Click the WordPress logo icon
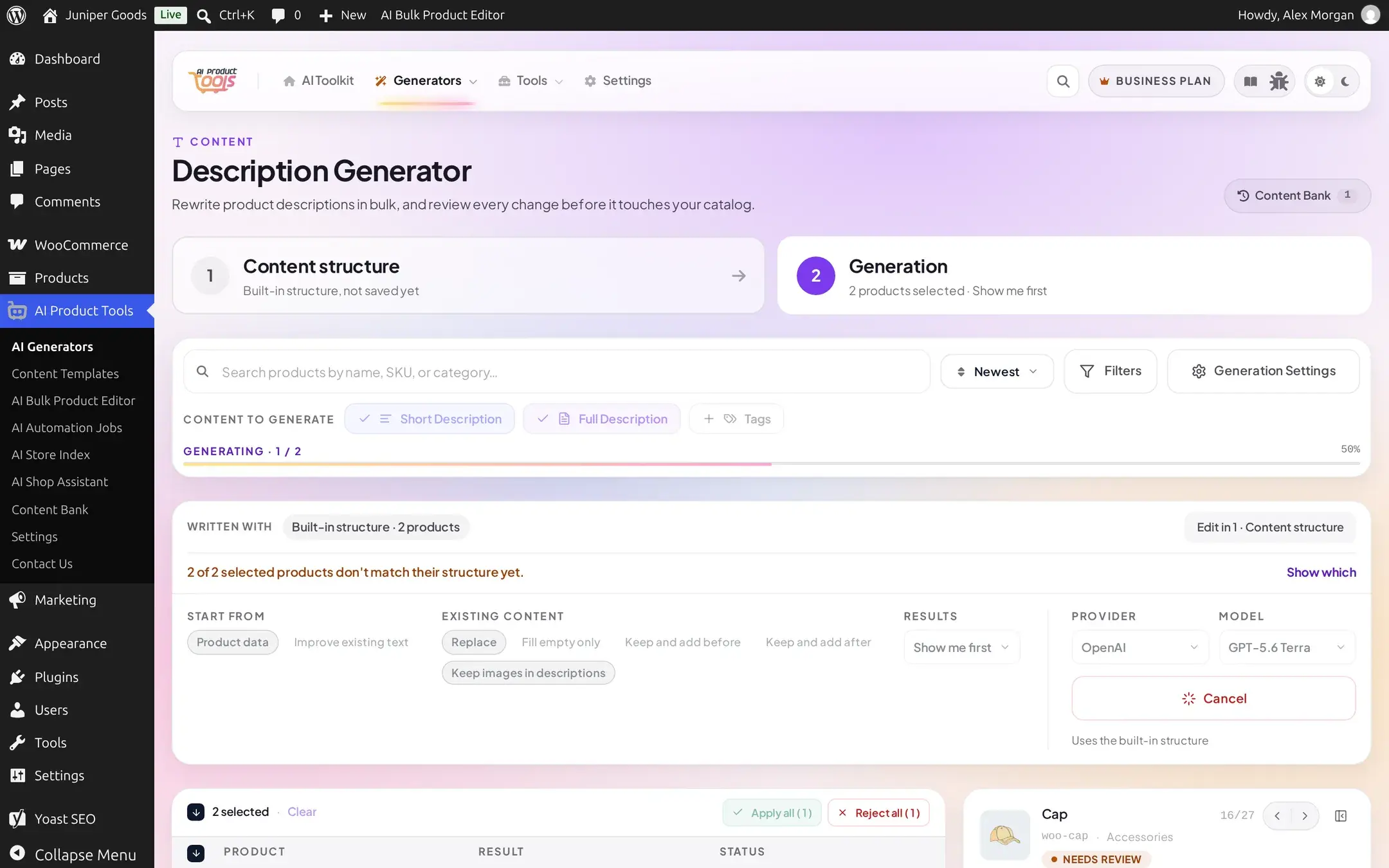 click(x=16, y=15)
